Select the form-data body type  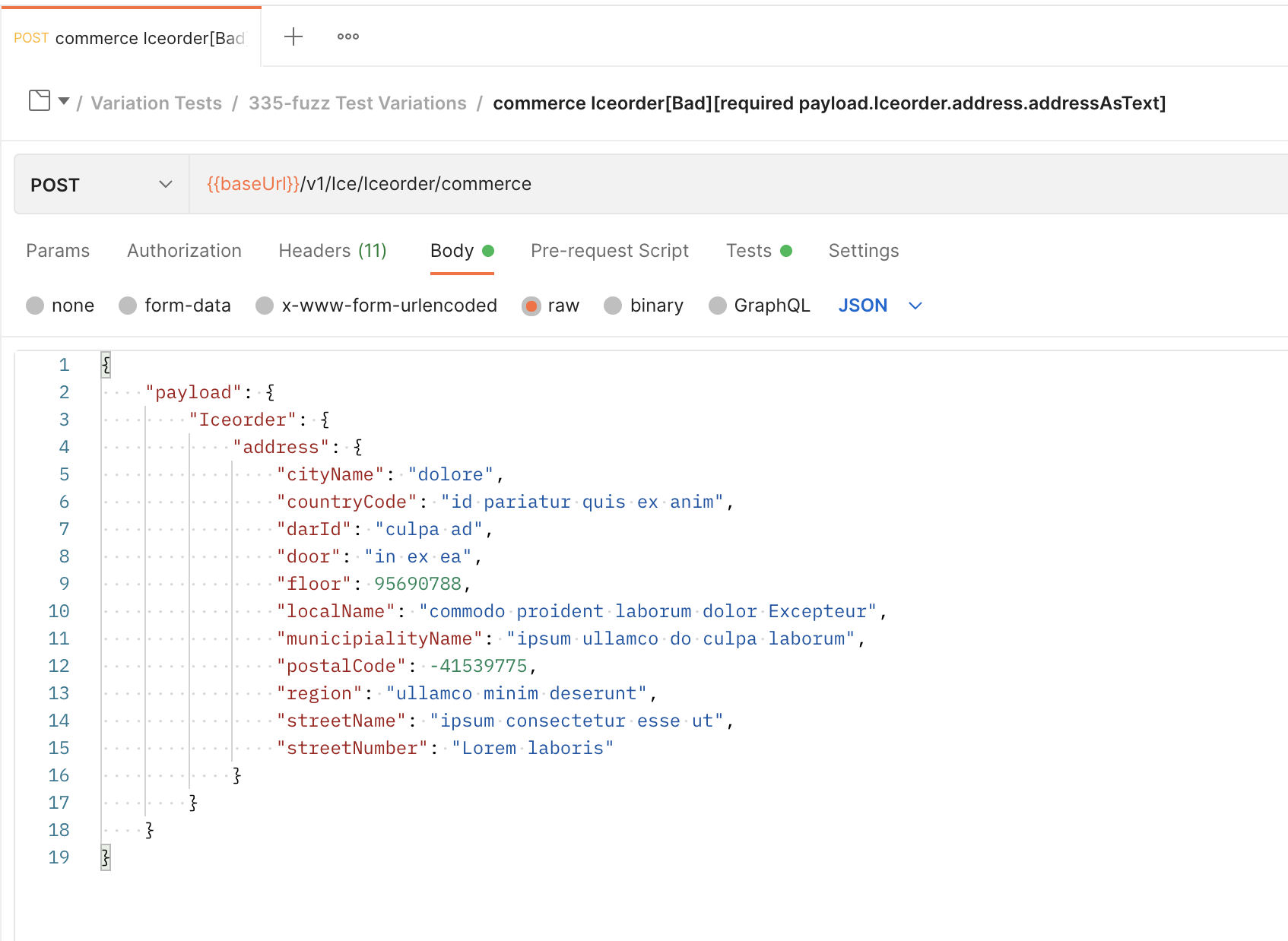[x=127, y=306]
